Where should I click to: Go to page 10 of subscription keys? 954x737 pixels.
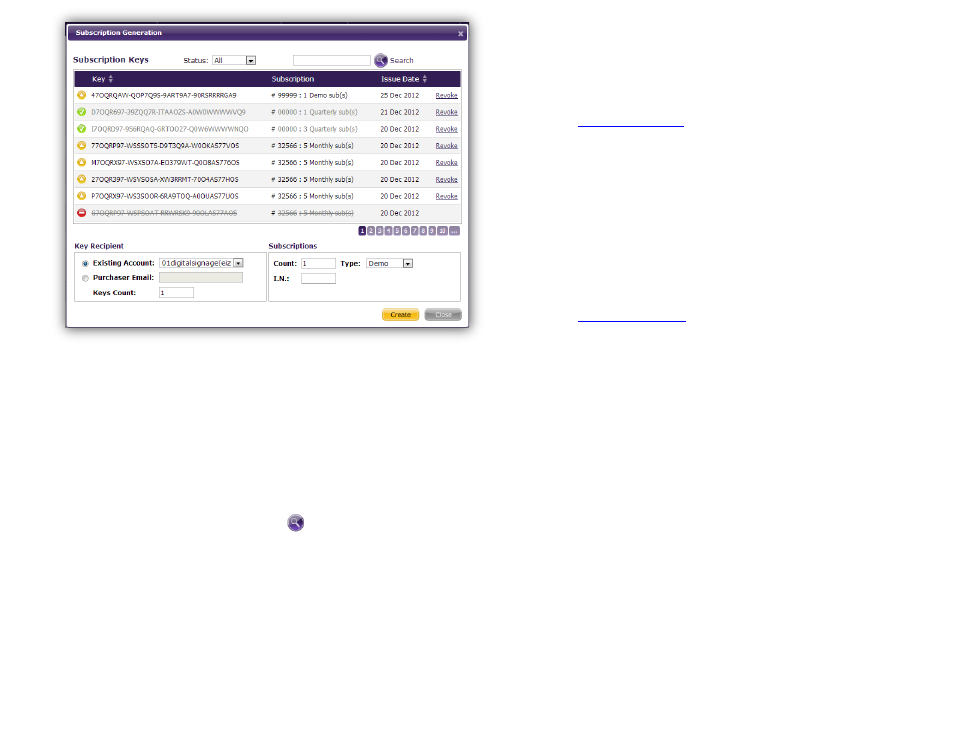coord(442,231)
